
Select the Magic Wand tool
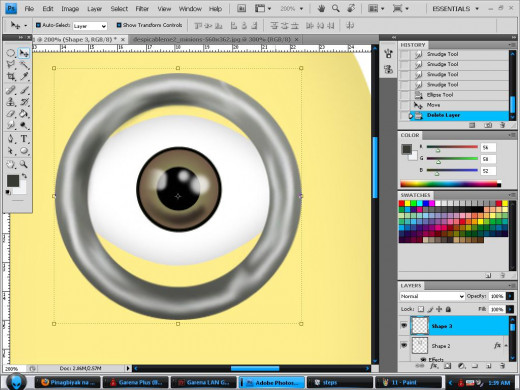point(24,65)
